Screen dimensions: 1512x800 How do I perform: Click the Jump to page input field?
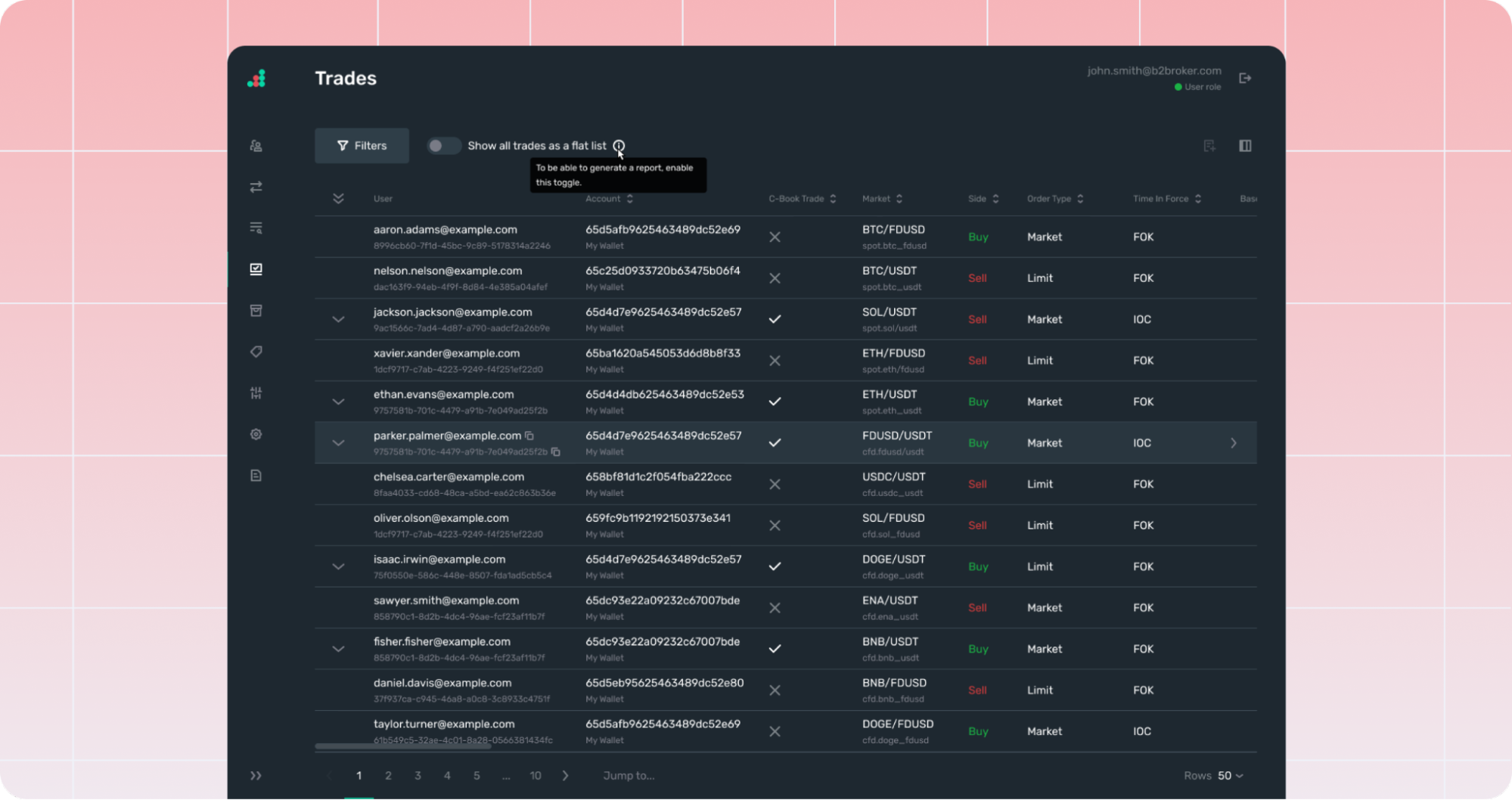coord(628,775)
